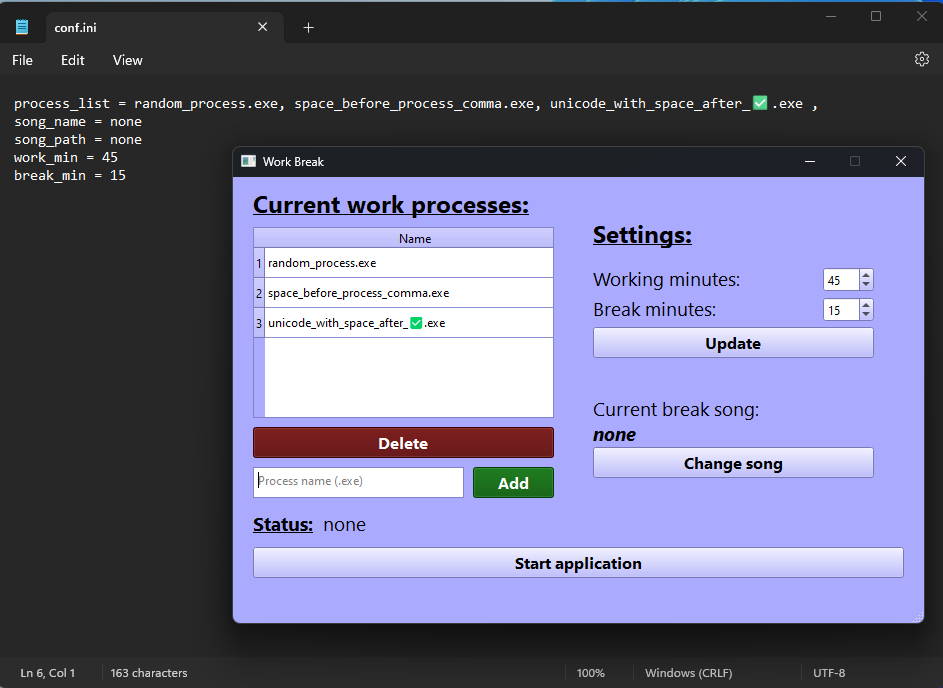Click row header number 1
This screenshot has width=943, height=688.
click(259, 263)
